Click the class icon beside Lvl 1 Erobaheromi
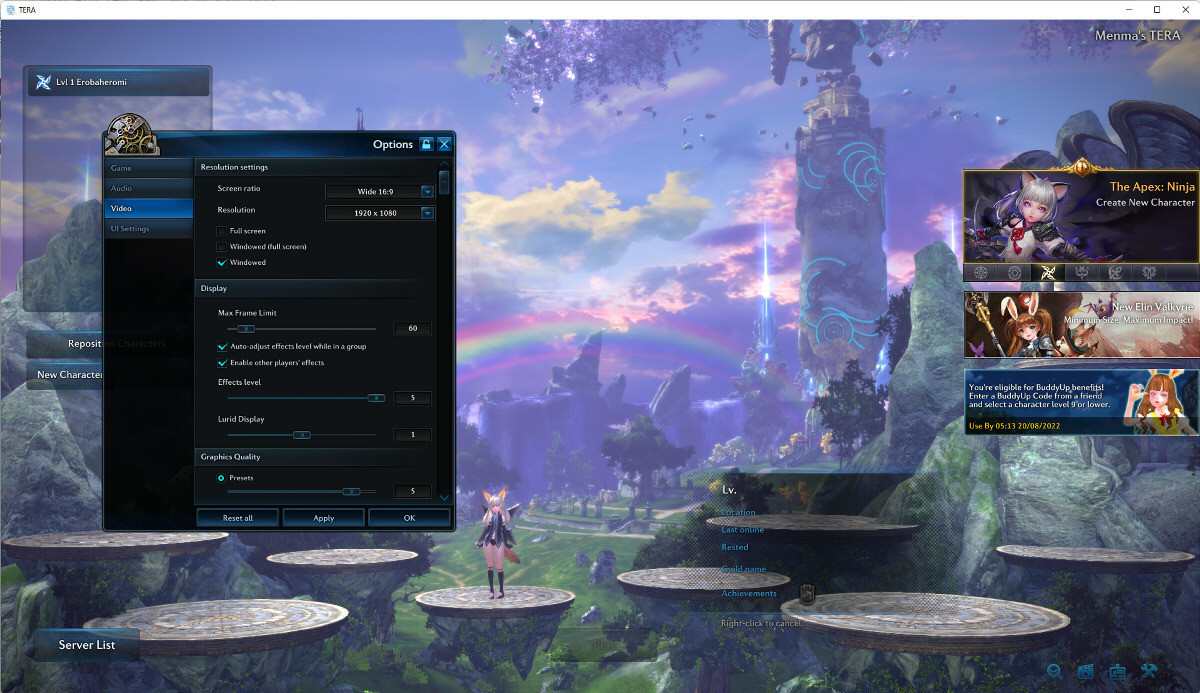The height and width of the screenshot is (693, 1200). [x=43, y=82]
